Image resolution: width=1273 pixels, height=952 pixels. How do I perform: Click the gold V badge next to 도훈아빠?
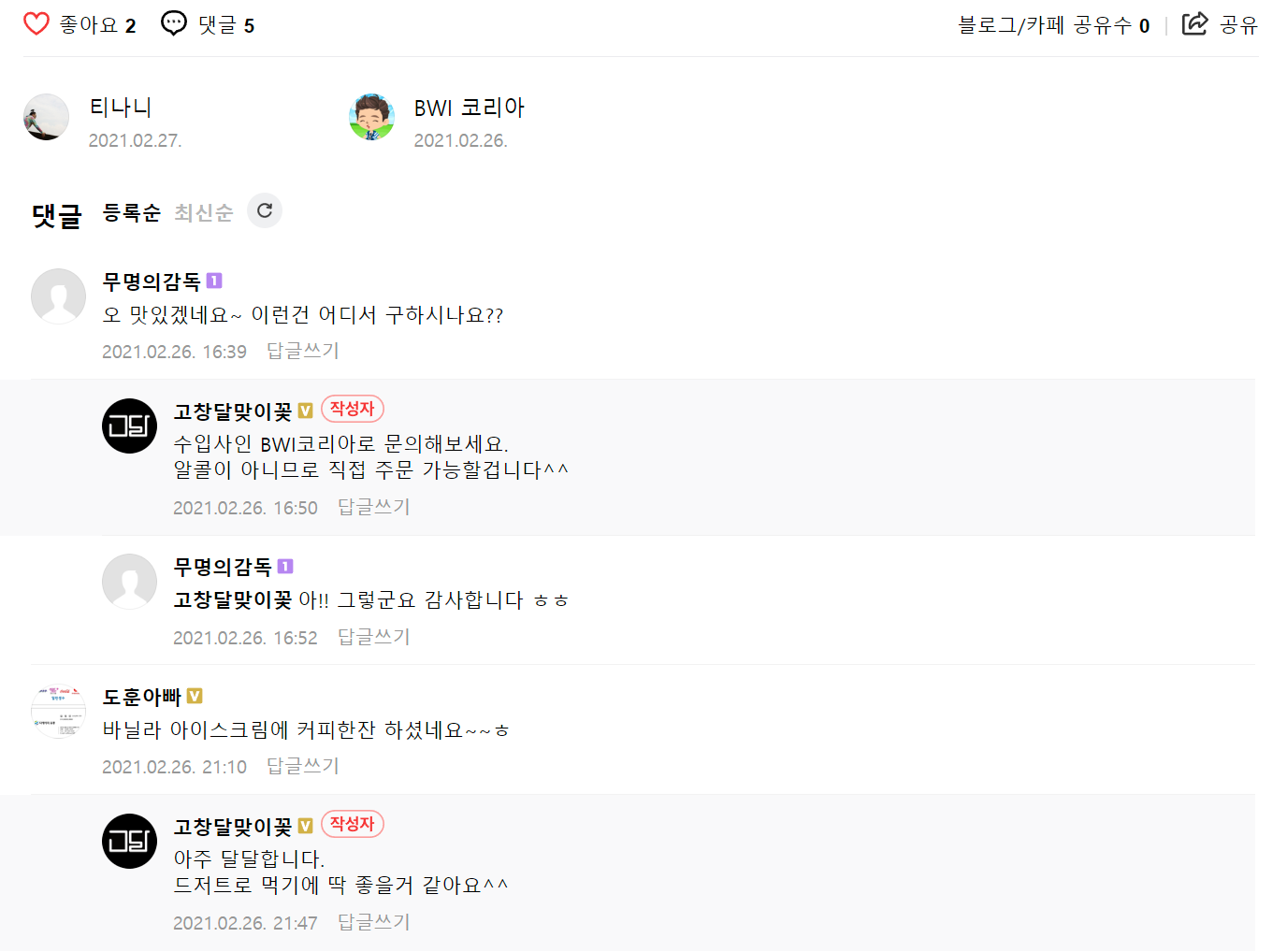(195, 696)
